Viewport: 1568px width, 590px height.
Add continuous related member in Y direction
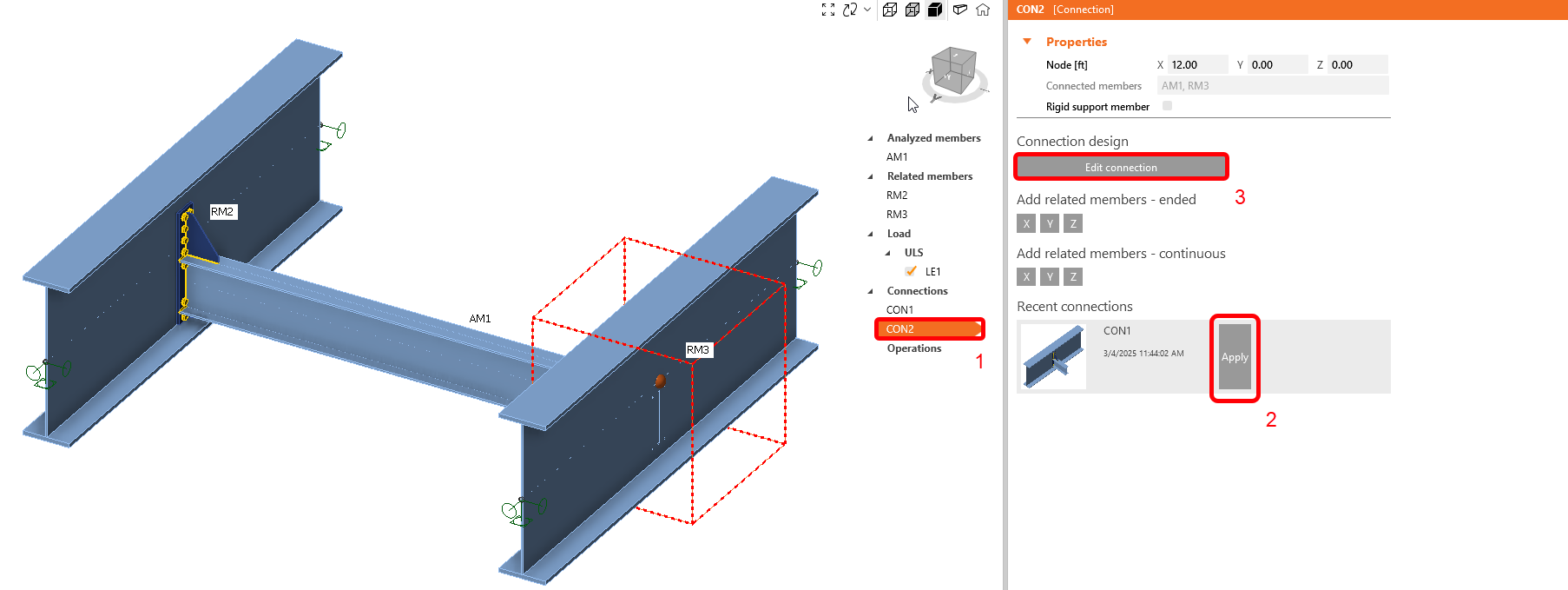tap(1050, 276)
